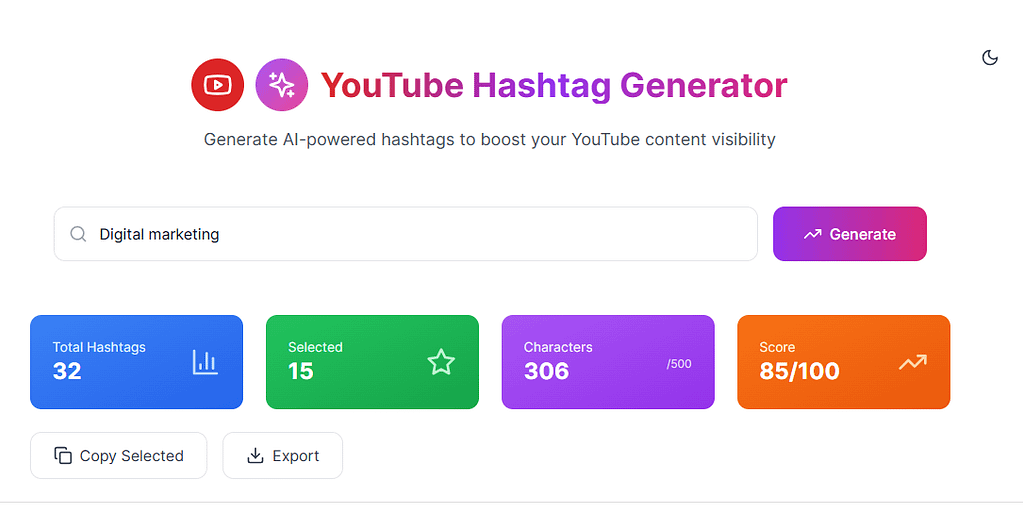This screenshot has width=1023, height=513.
Task: Click the trending arrow icon on Score card
Action: click(x=912, y=363)
